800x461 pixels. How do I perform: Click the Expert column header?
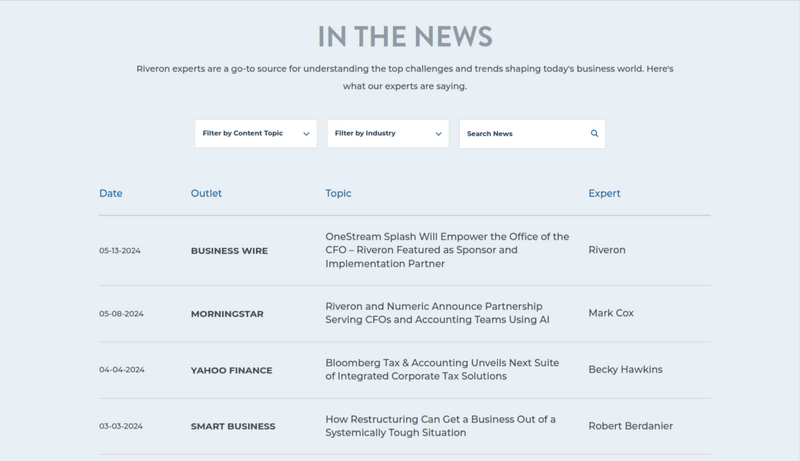[604, 193]
